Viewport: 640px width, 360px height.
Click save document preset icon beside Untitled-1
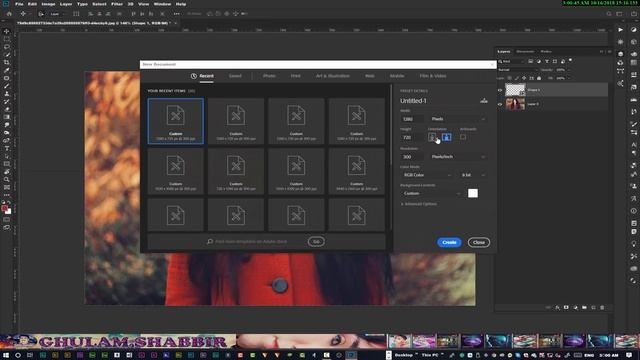(484, 100)
